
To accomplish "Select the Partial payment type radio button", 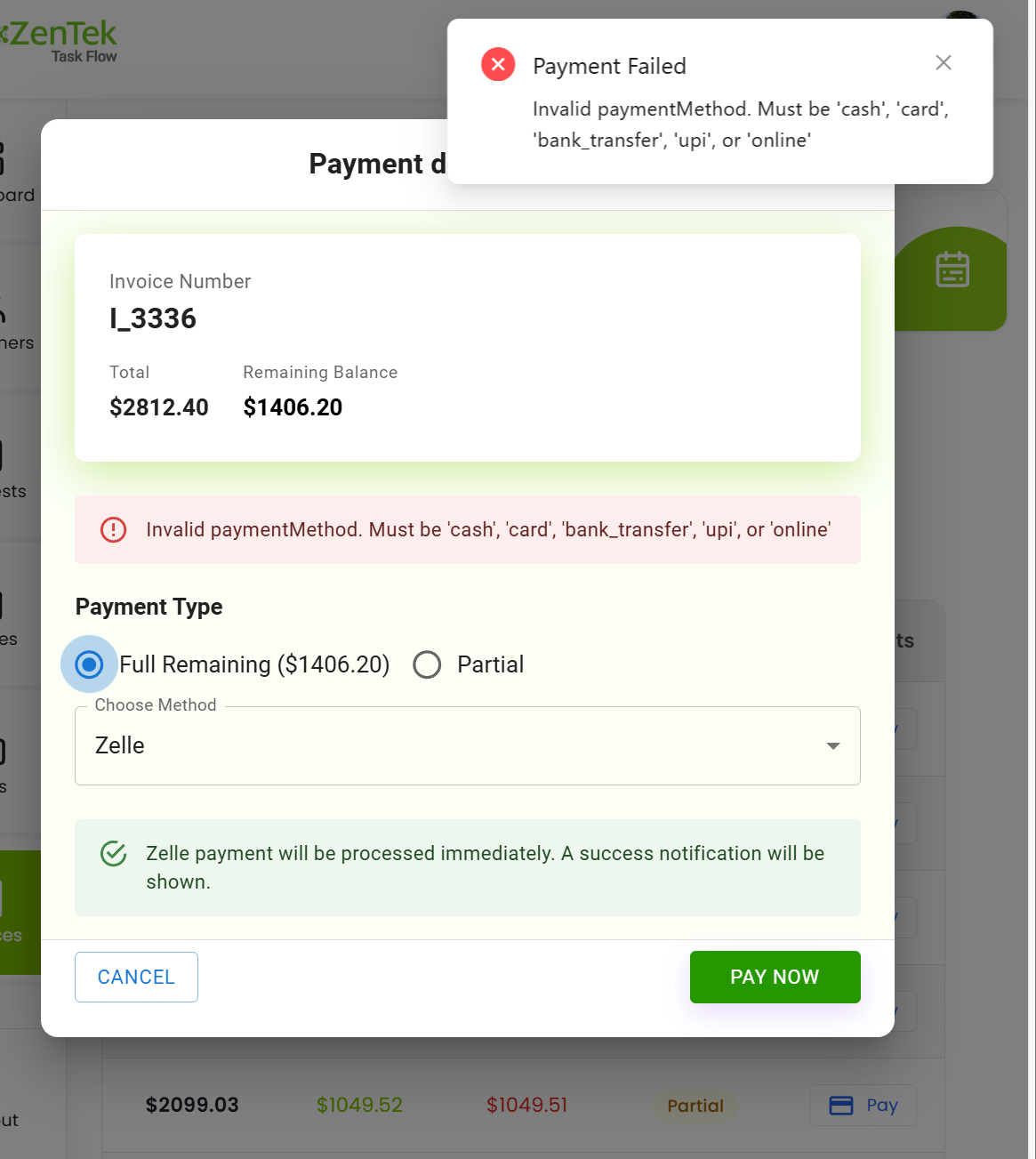I will click(427, 664).
